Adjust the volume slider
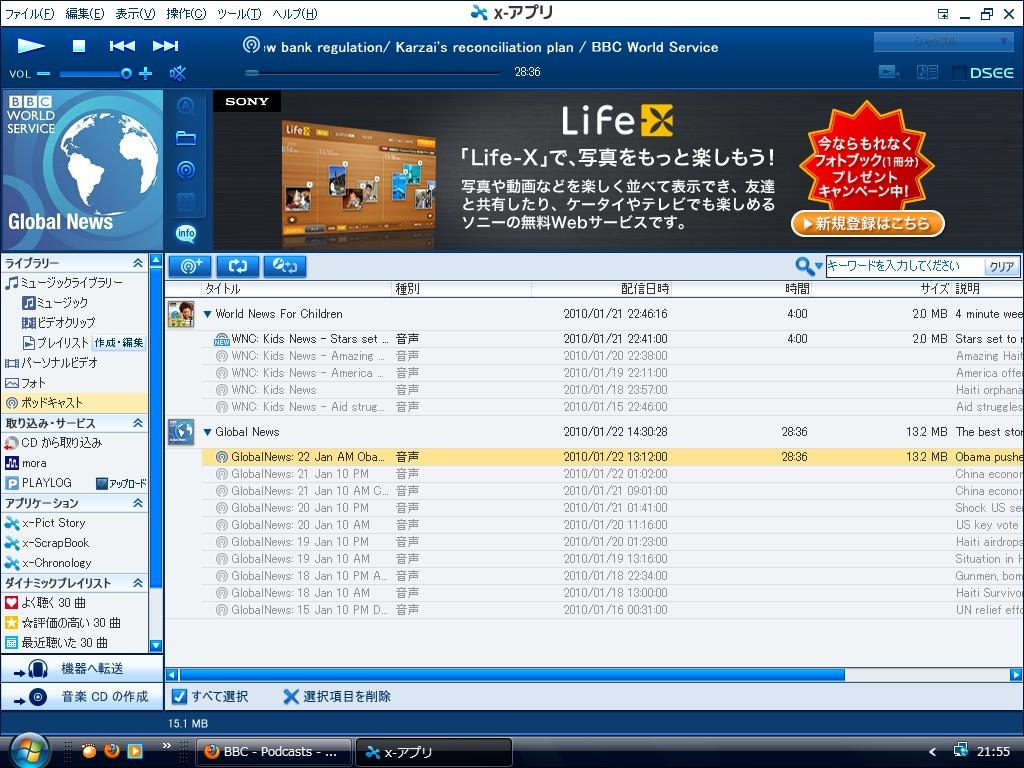Screen dimensions: 1024x768 (x=95, y=74)
